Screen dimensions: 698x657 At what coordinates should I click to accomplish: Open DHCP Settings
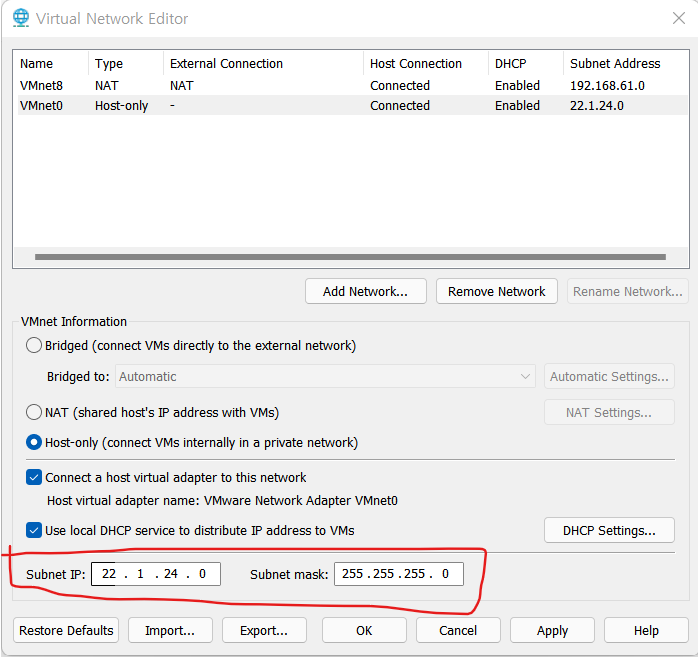(609, 530)
